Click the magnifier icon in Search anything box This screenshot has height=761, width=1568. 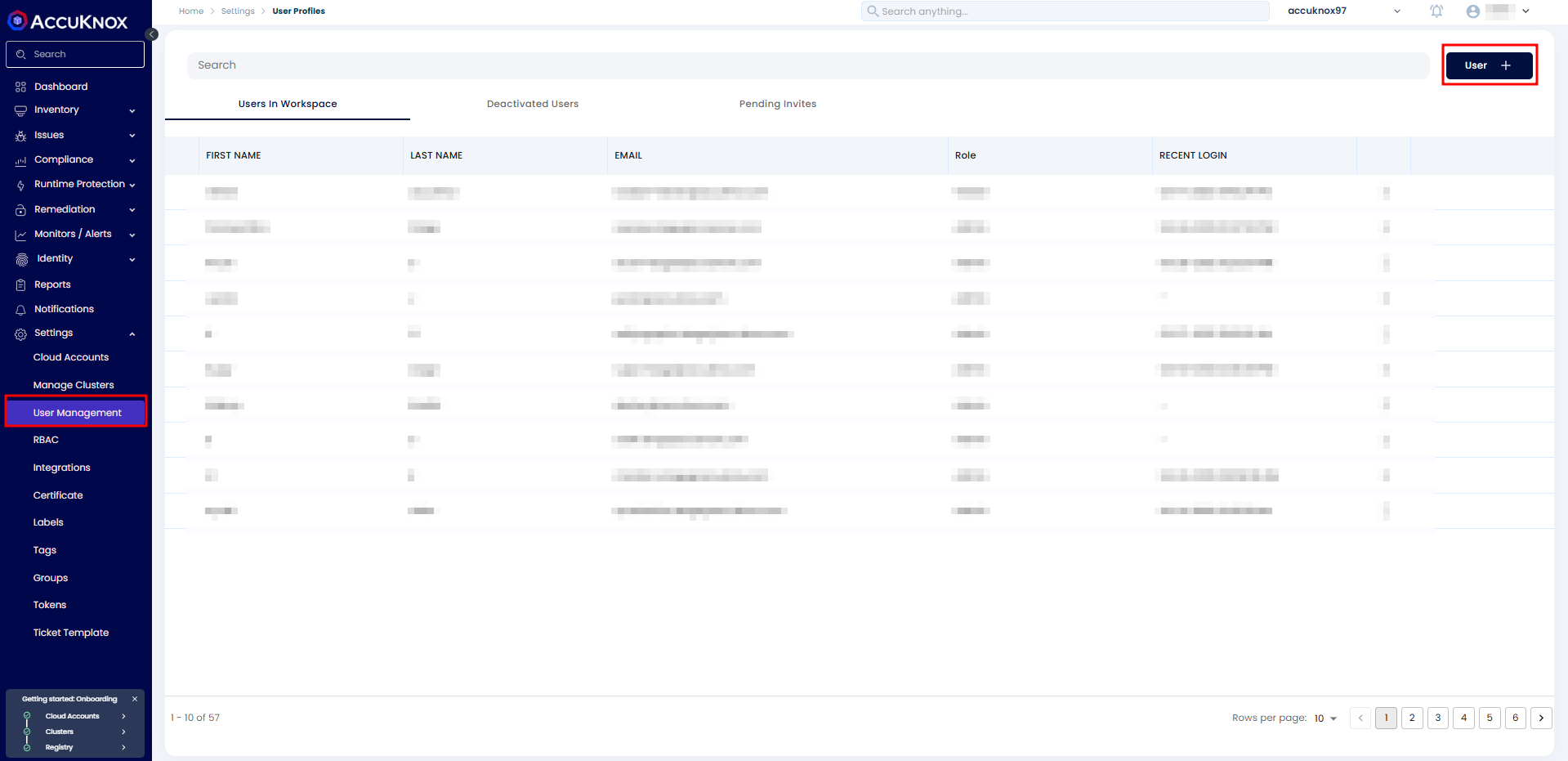click(873, 11)
